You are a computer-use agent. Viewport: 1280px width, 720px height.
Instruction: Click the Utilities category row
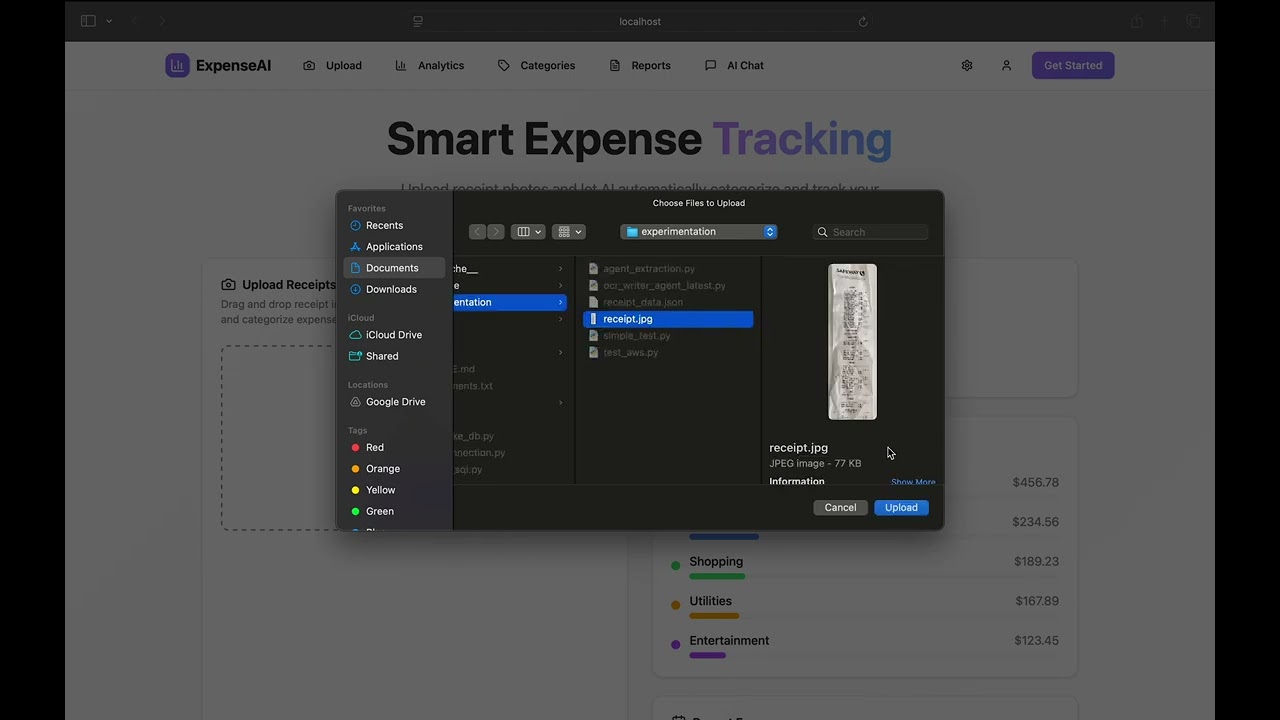(865, 606)
